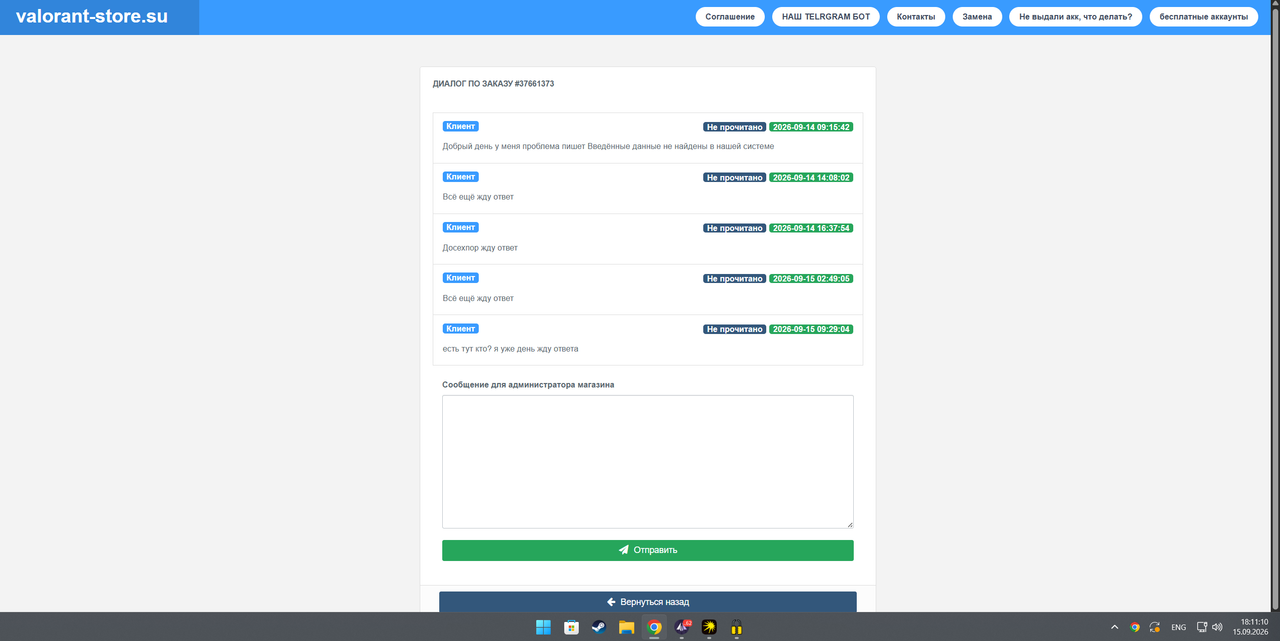Select the Замена menu button
This screenshot has height=641, width=1280.
[977, 17]
